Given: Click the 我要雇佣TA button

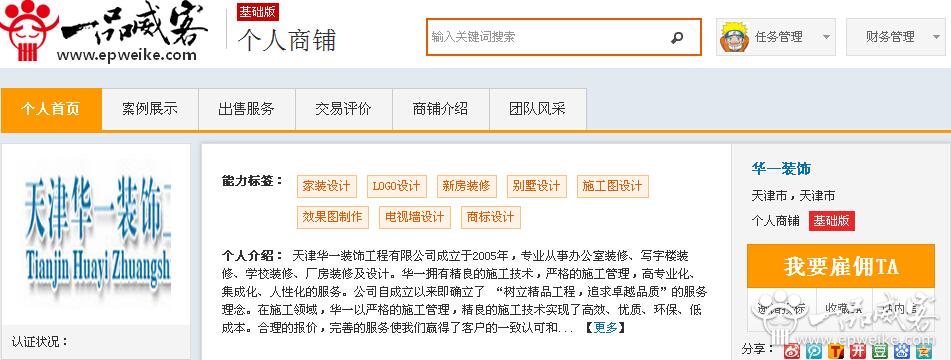Looking at the screenshot, I should [x=841, y=266].
